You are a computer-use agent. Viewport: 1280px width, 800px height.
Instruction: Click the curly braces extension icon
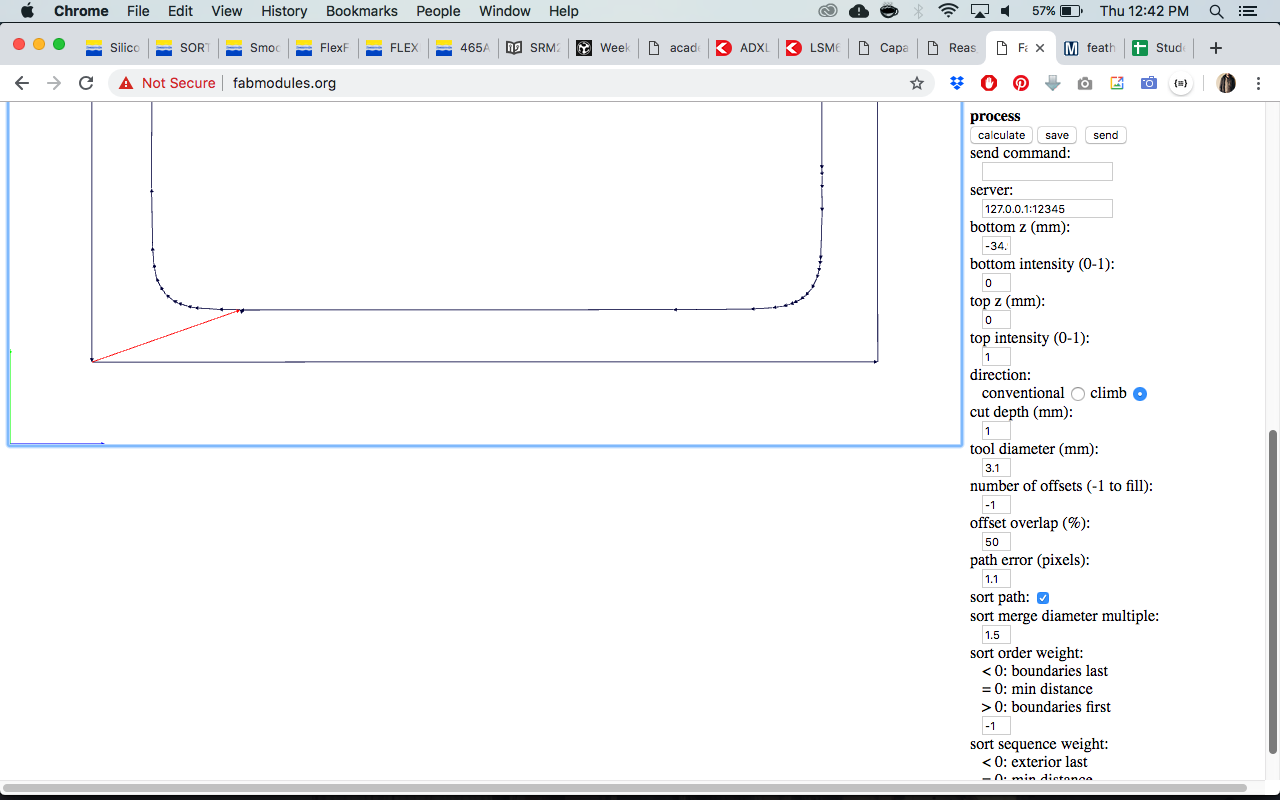click(1181, 83)
